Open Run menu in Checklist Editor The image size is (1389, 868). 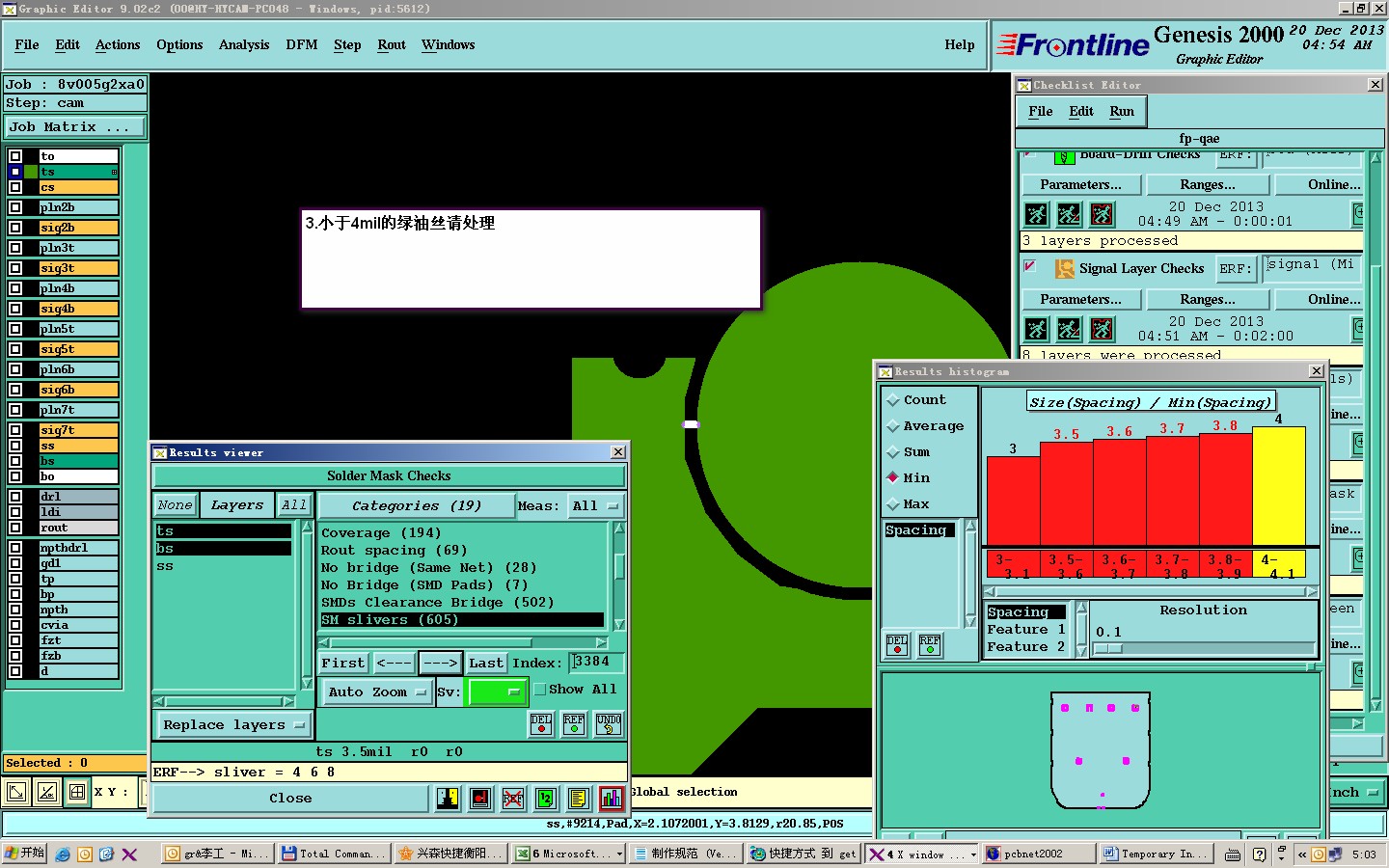[x=1122, y=112]
